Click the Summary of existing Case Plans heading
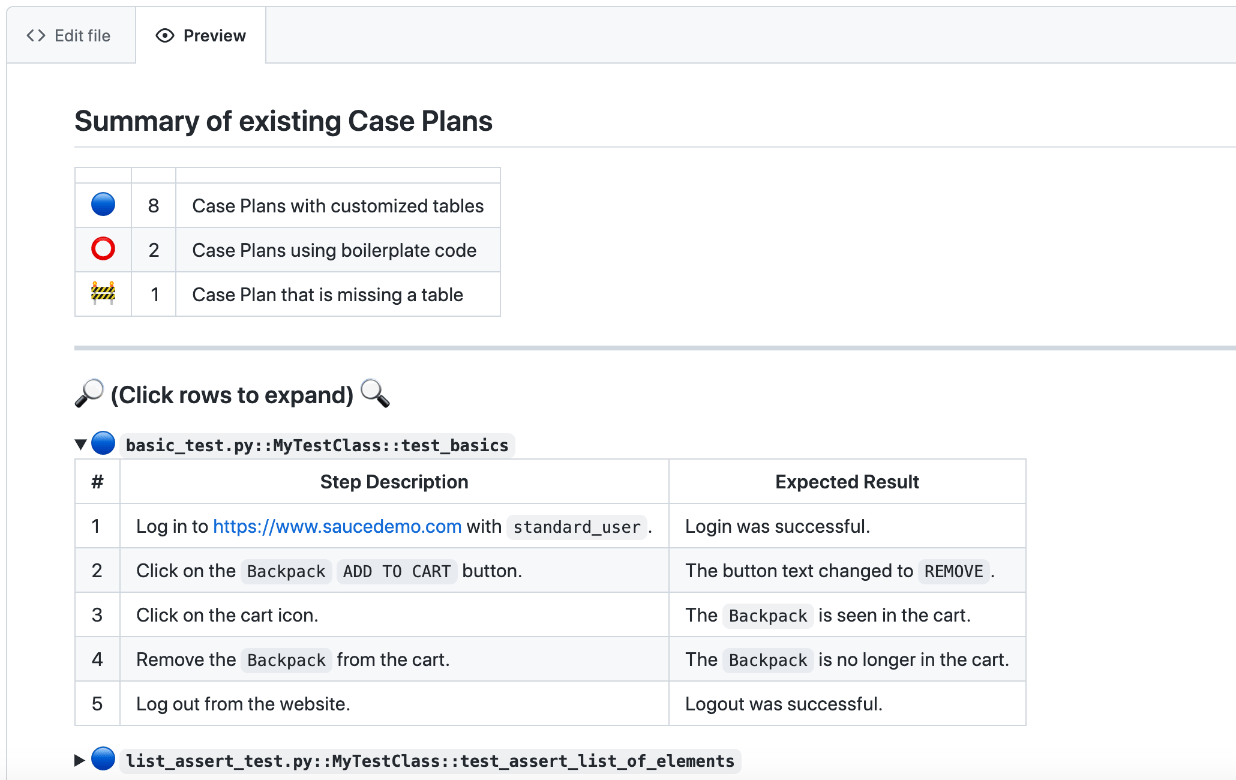The width and height of the screenshot is (1236, 780). tap(283, 120)
